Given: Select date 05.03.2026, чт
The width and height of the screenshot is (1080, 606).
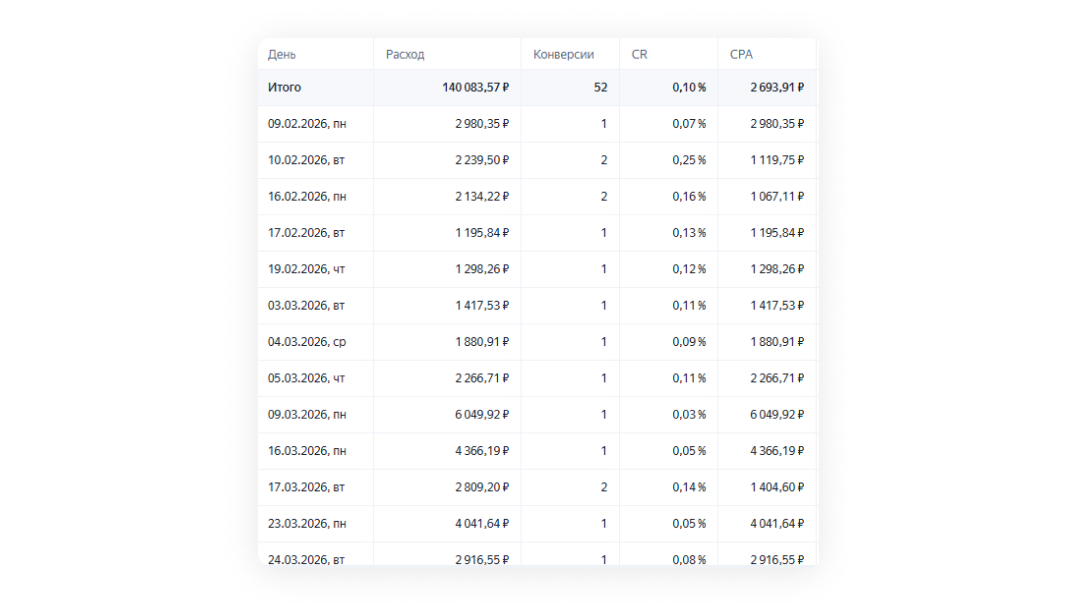Looking at the screenshot, I should tap(307, 379).
